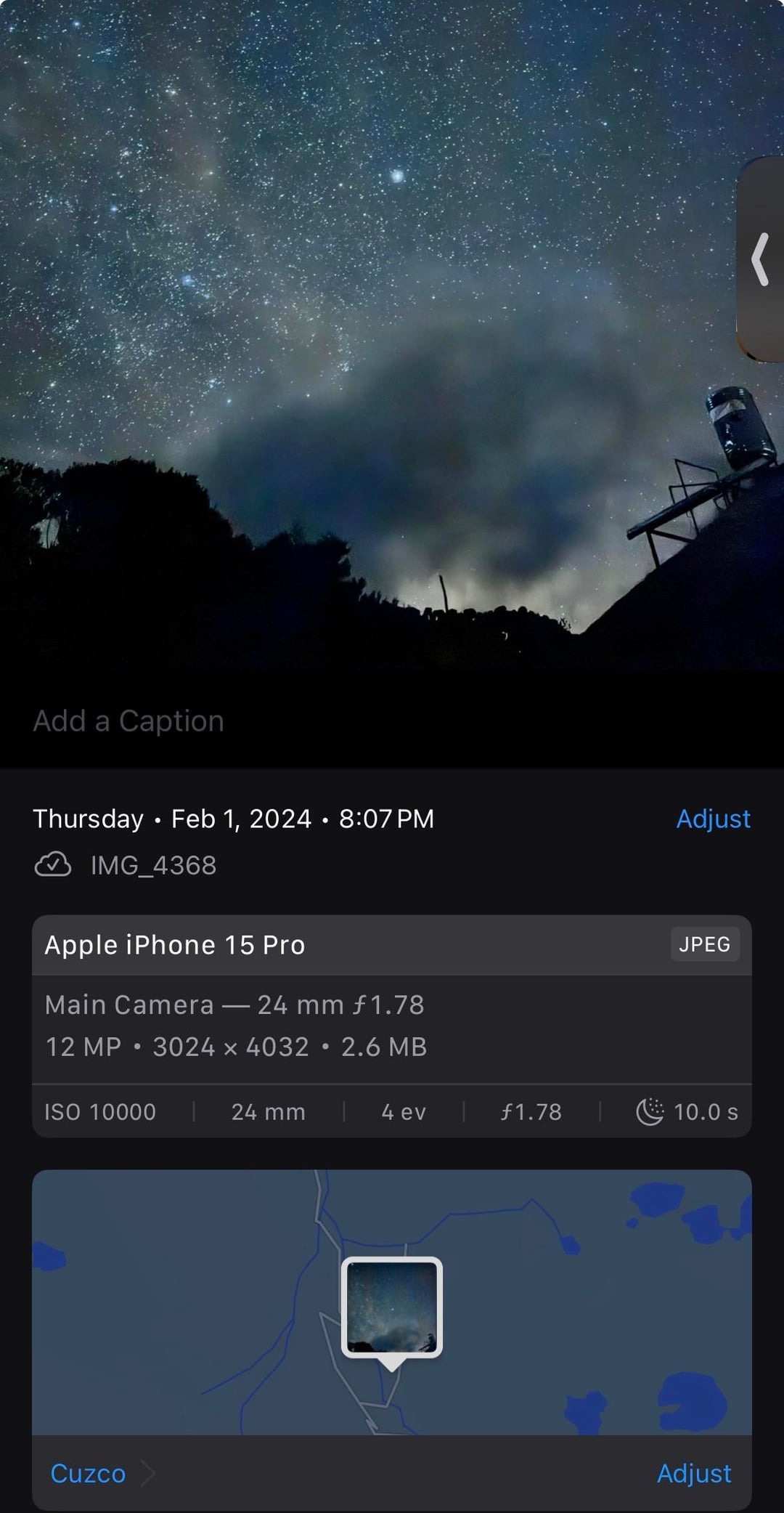The height and width of the screenshot is (1513, 784).
Task: Tap the Night mode moon icon
Action: coord(650,1111)
